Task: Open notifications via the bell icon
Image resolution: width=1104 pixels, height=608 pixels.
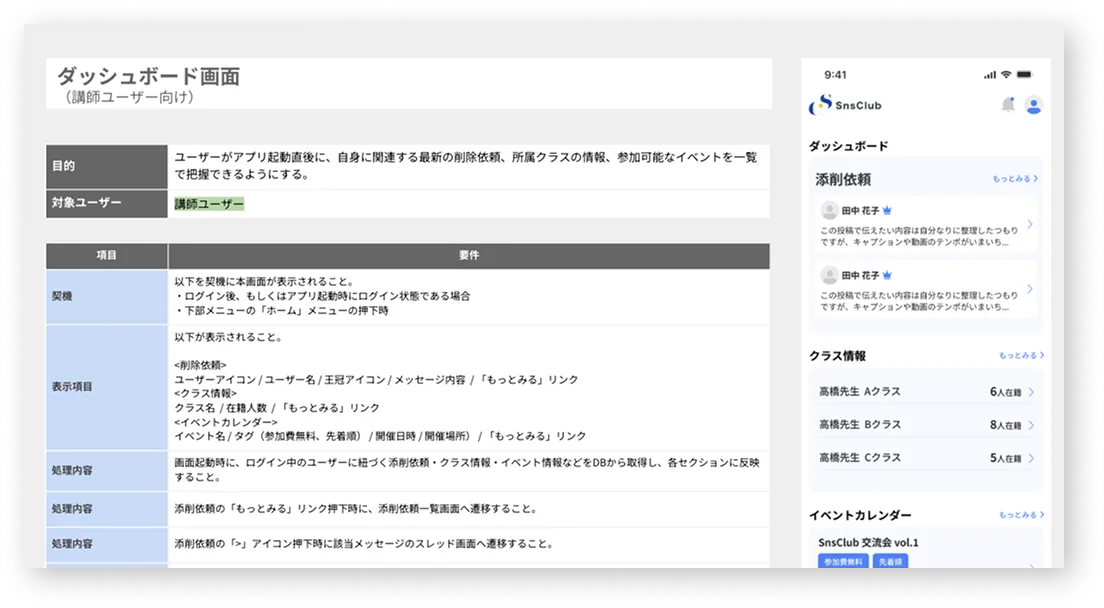Action: [x=1008, y=105]
